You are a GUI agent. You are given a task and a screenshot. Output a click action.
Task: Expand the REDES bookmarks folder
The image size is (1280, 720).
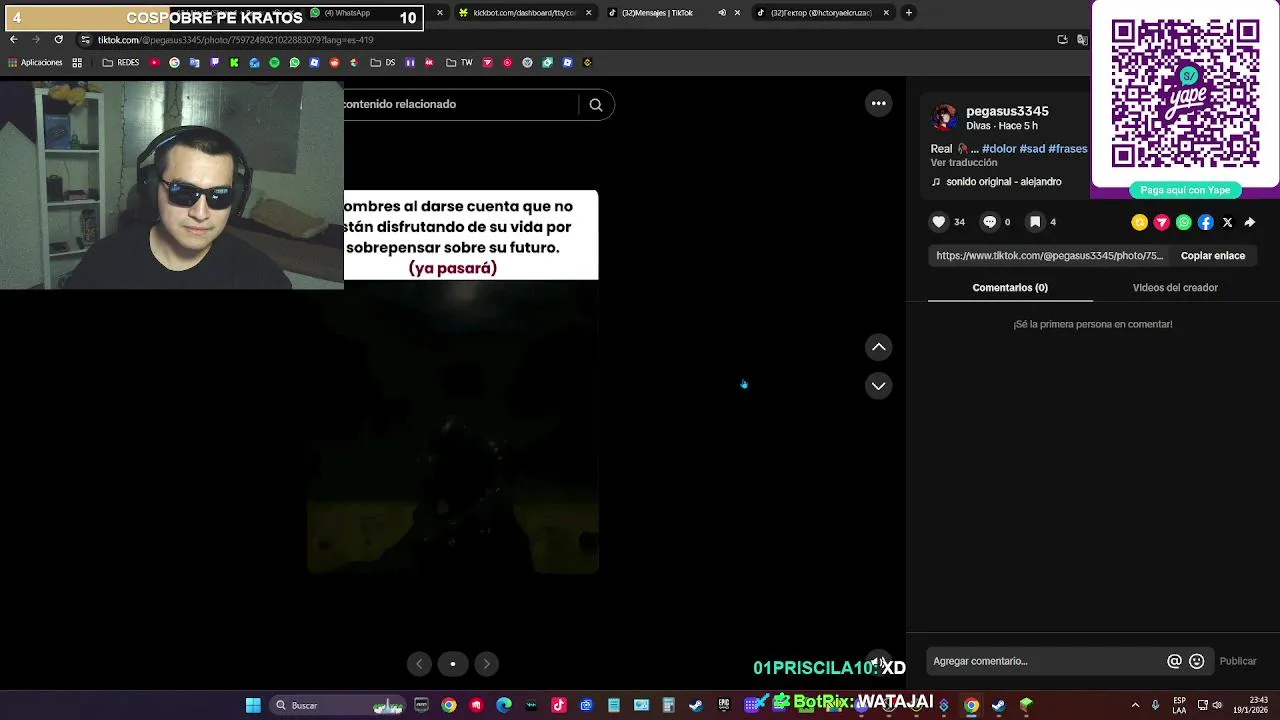[x=120, y=62]
